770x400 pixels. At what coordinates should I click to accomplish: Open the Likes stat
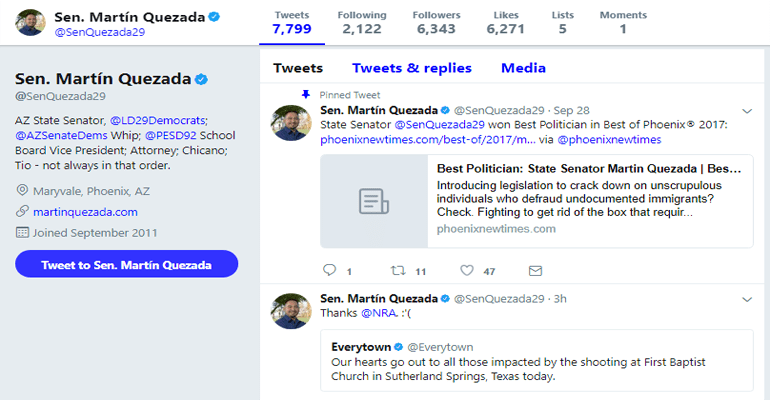[x=505, y=23]
